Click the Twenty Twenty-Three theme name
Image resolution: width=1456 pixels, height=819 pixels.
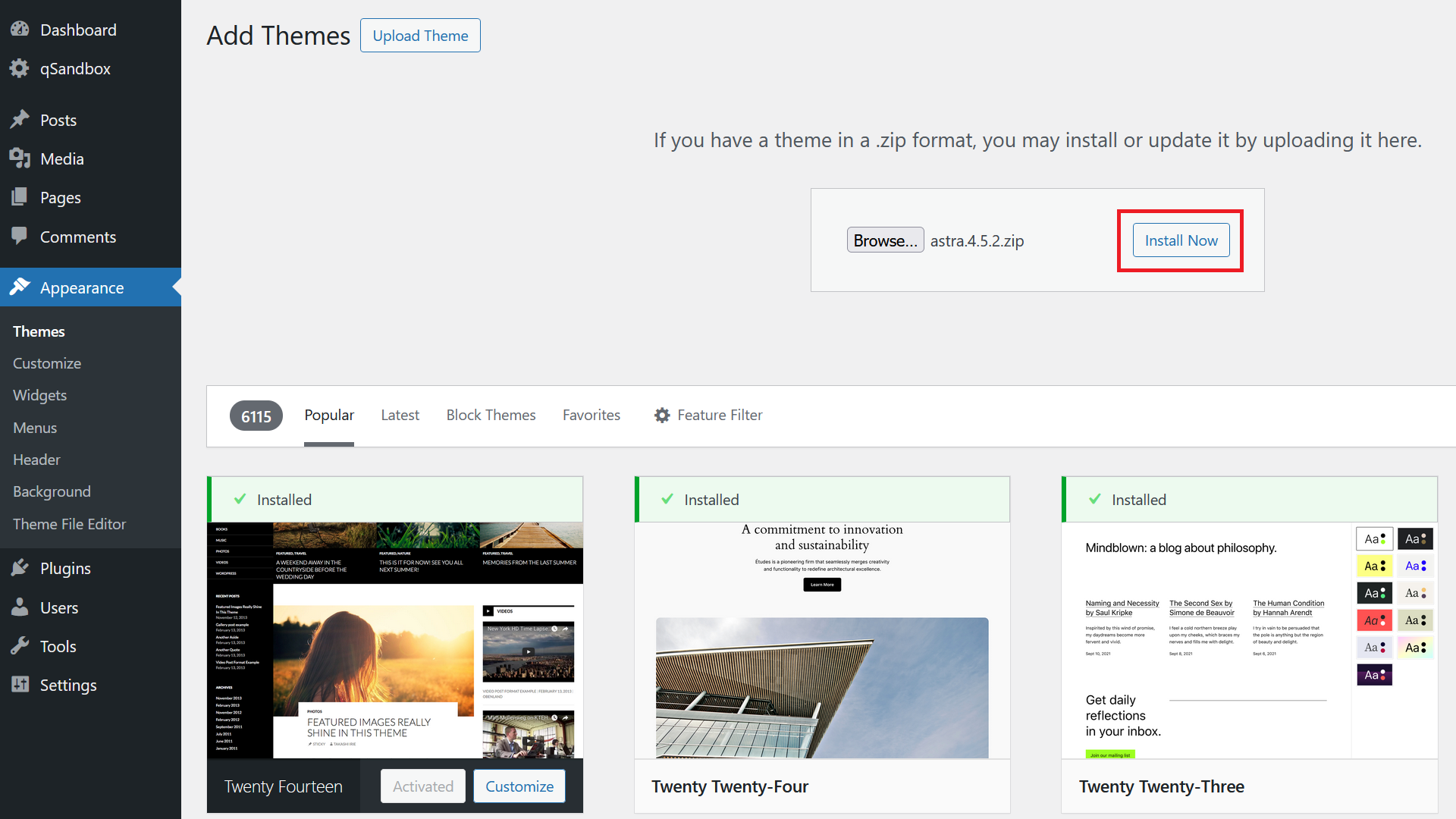point(1162,786)
